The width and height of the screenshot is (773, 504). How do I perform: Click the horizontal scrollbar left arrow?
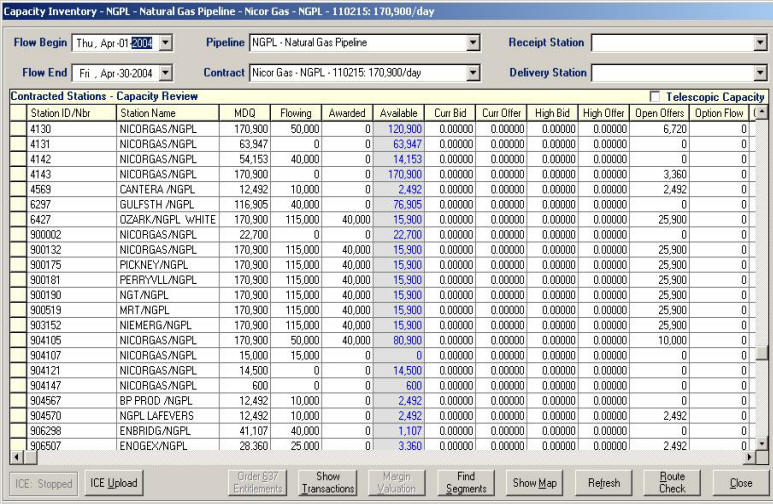click(x=16, y=457)
